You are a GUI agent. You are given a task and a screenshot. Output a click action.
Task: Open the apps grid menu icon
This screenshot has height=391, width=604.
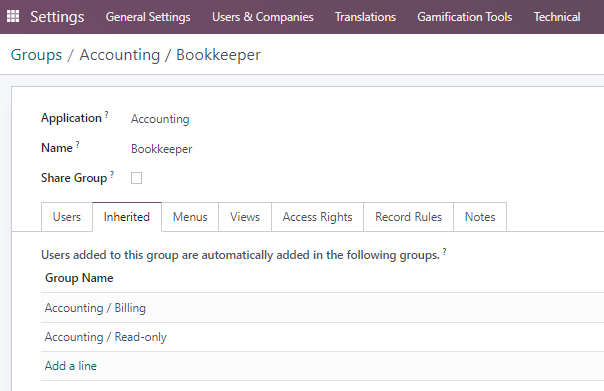(x=13, y=16)
